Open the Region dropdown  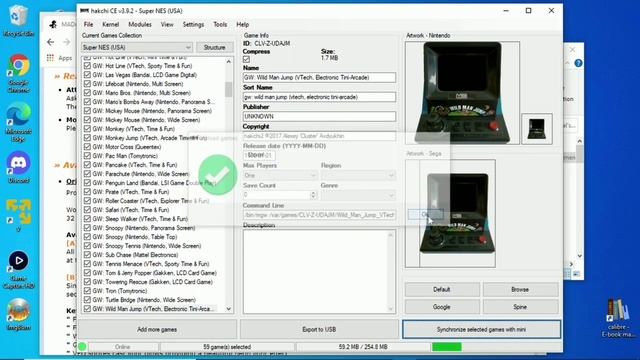tap(358, 176)
